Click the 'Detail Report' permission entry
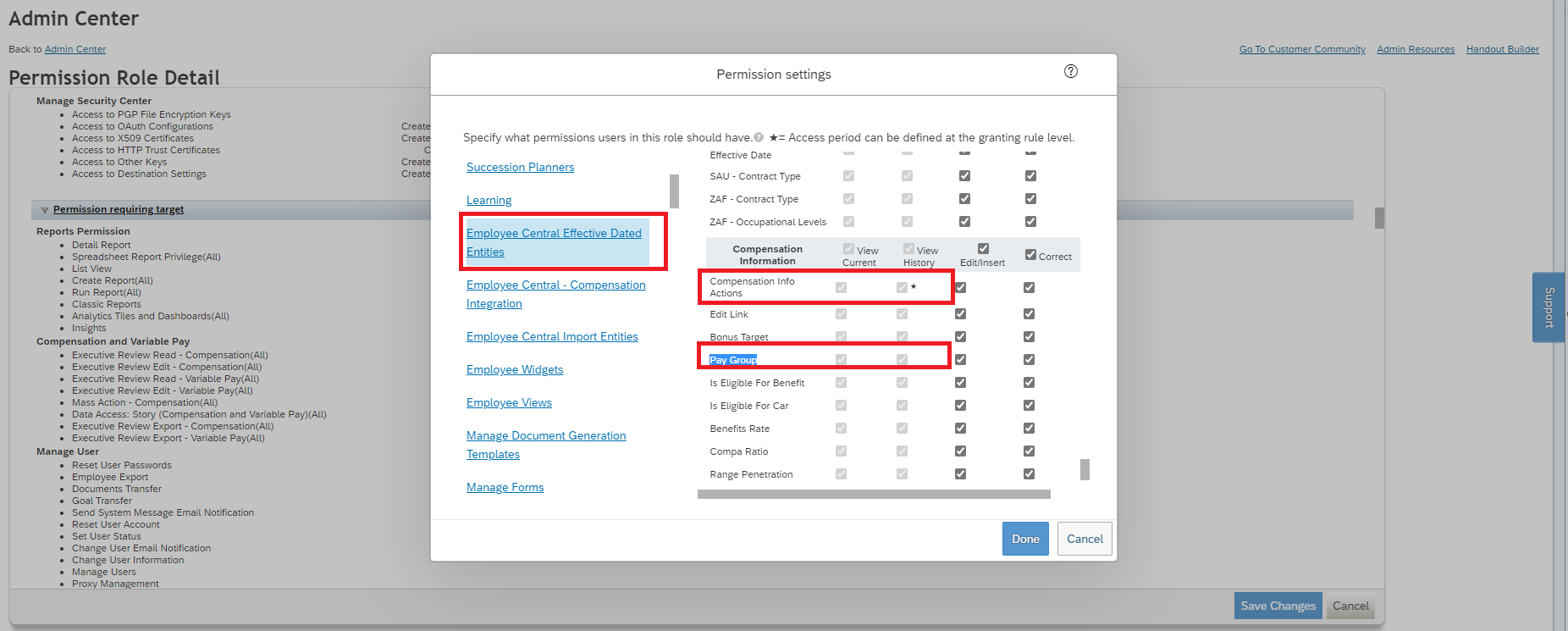Screen dimensions: 1568x631 [101, 245]
